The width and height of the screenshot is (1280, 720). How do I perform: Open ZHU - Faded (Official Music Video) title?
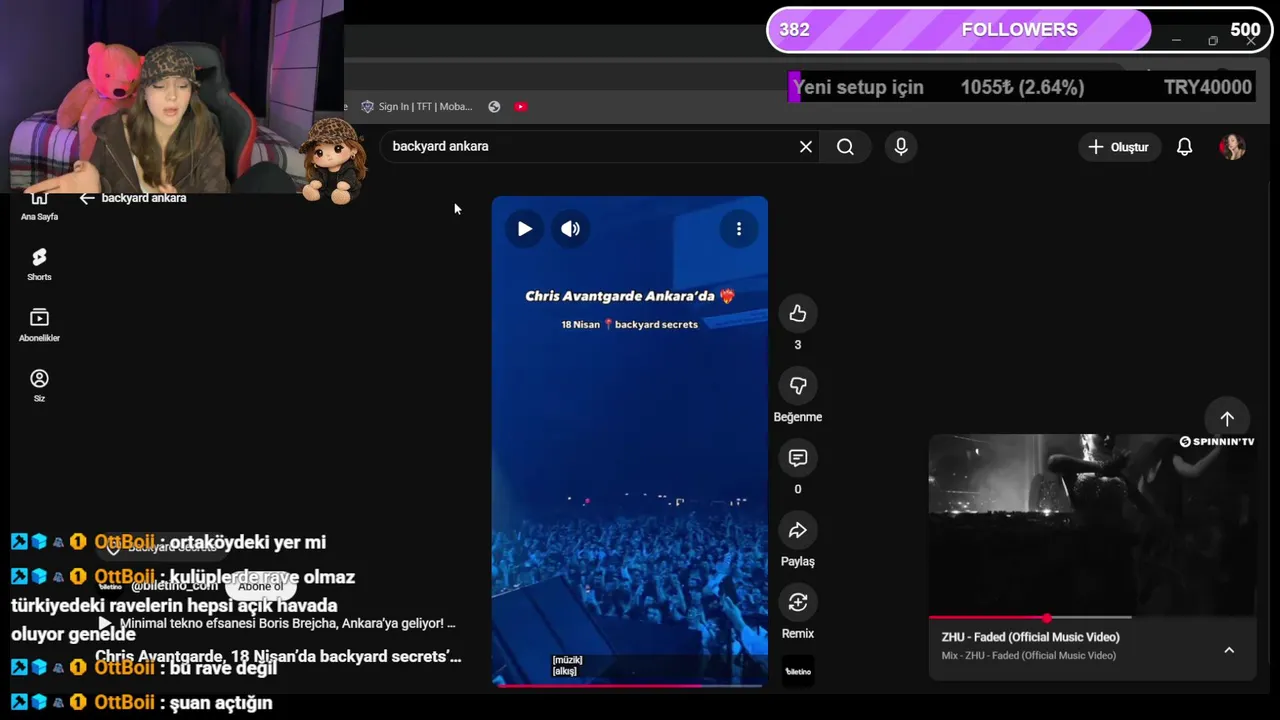[1030, 637]
